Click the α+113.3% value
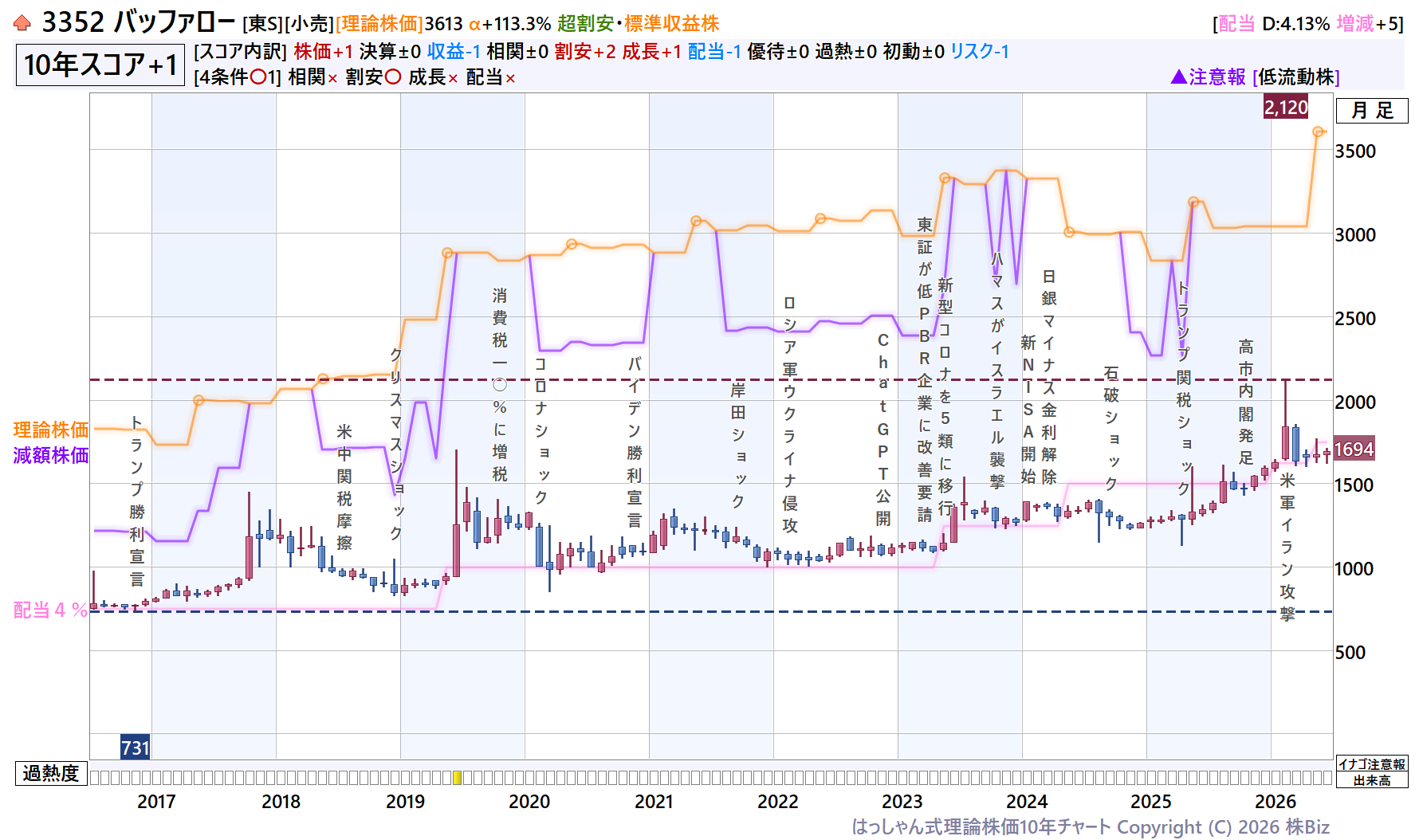This screenshot has height=840, width=1419. point(509,24)
